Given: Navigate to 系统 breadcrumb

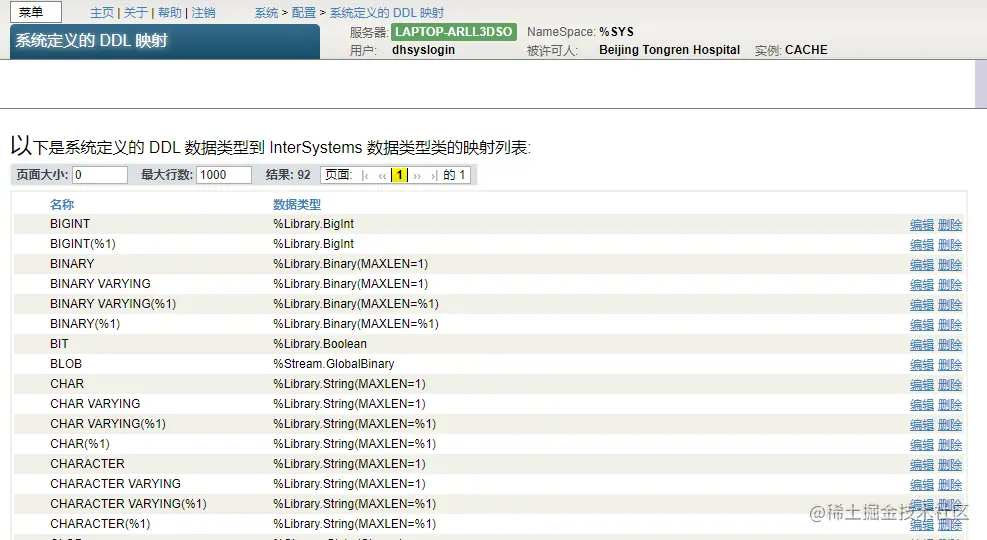Looking at the screenshot, I should (266, 13).
